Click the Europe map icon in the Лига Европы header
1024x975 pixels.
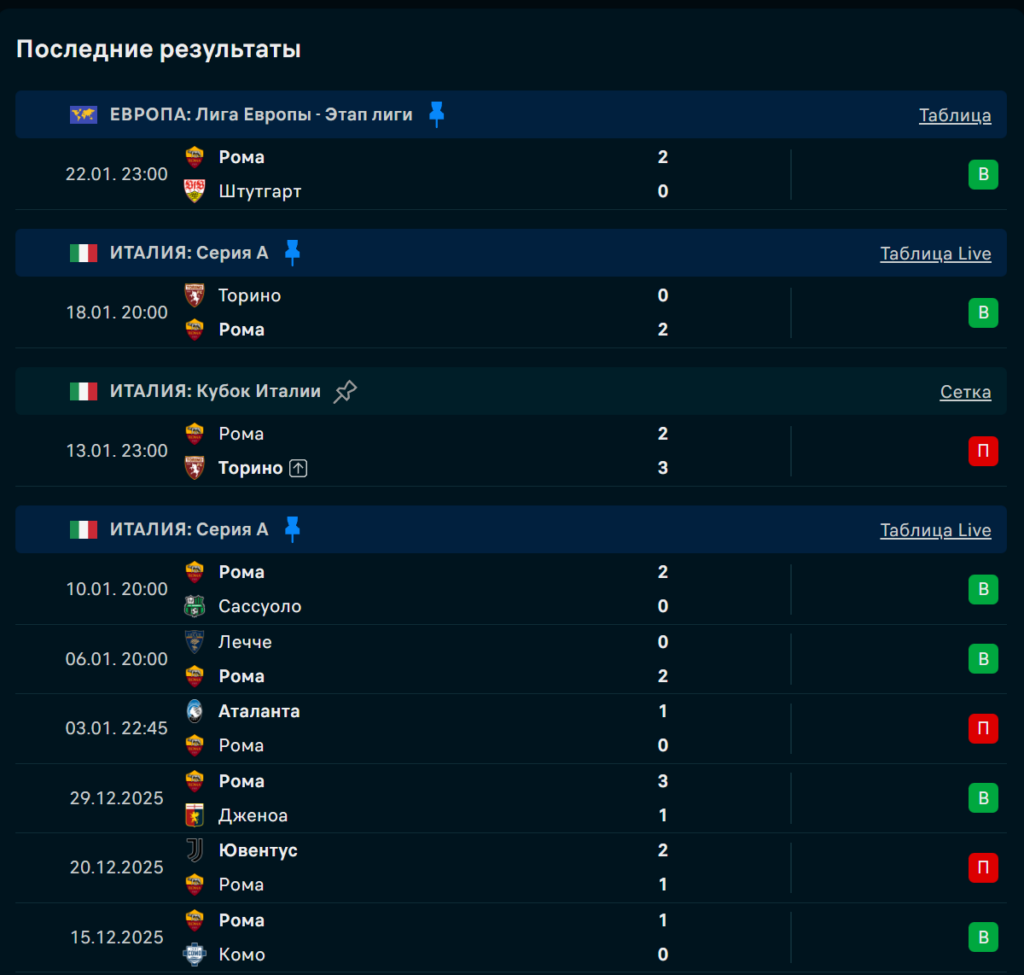(83, 115)
